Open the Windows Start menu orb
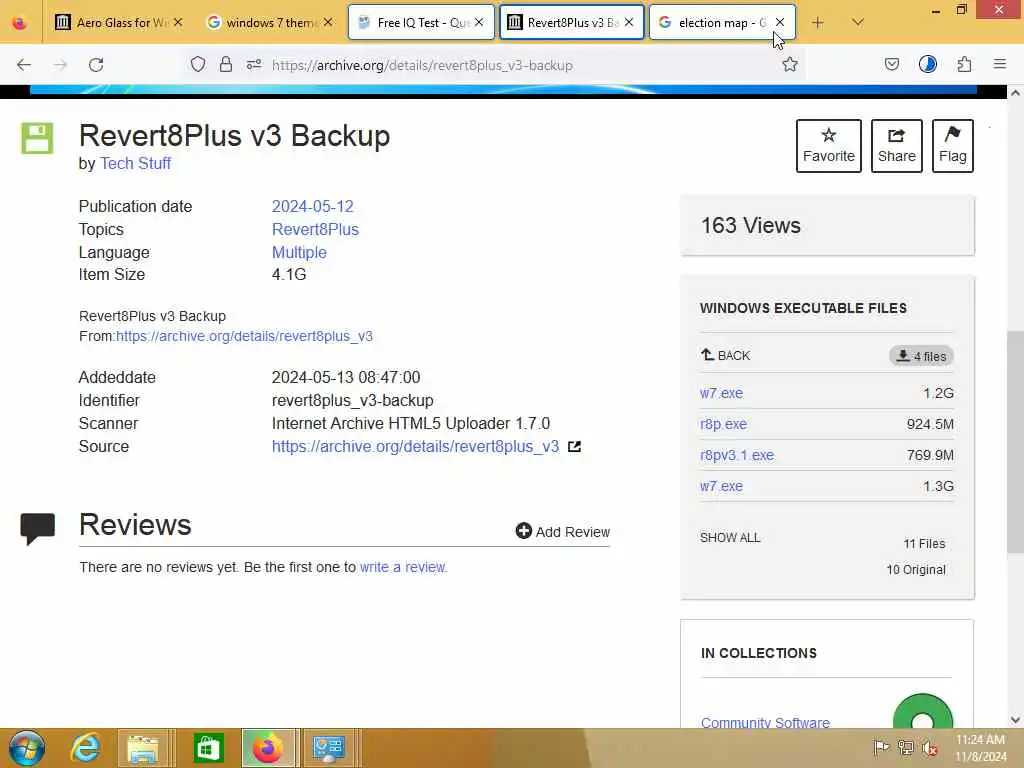Viewport: 1024px width, 768px height. pos(27,748)
